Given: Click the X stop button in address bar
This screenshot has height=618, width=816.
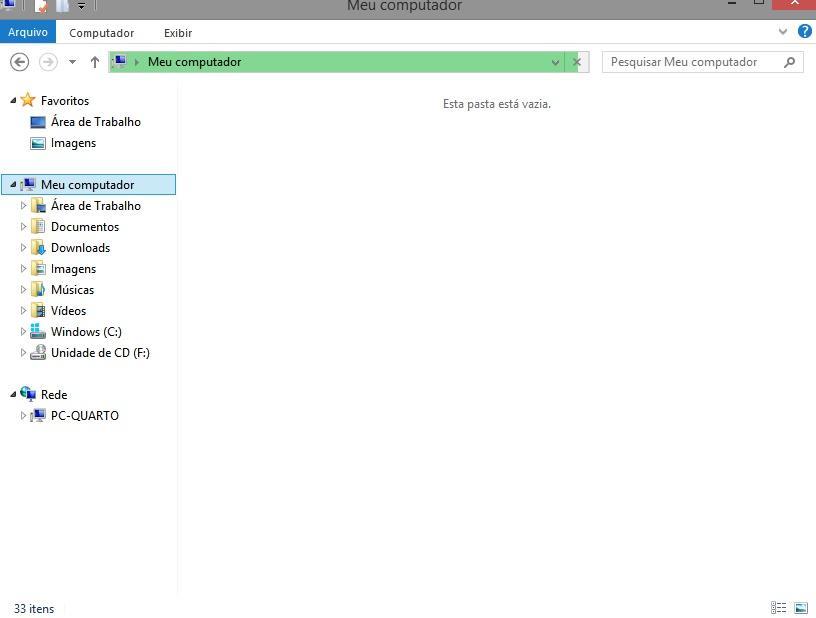Looking at the screenshot, I should point(577,62).
